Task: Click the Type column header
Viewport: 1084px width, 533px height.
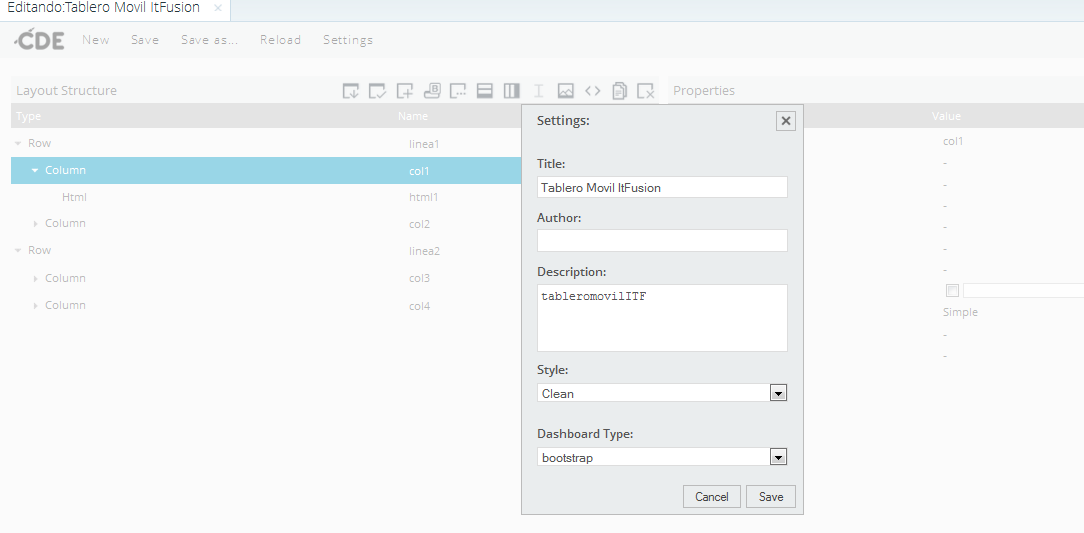Action: [x=28, y=116]
